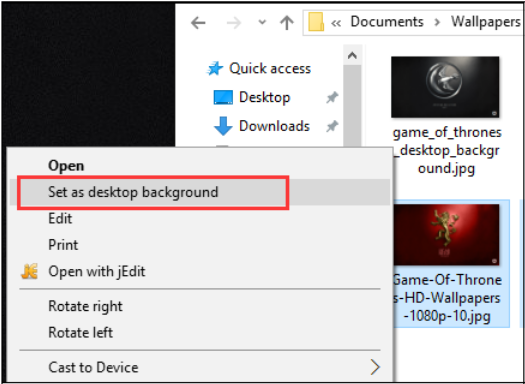The image size is (525, 384).
Task: Click the game_of_thrones_desktop_background.jpg file name
Action: (446, 150)
